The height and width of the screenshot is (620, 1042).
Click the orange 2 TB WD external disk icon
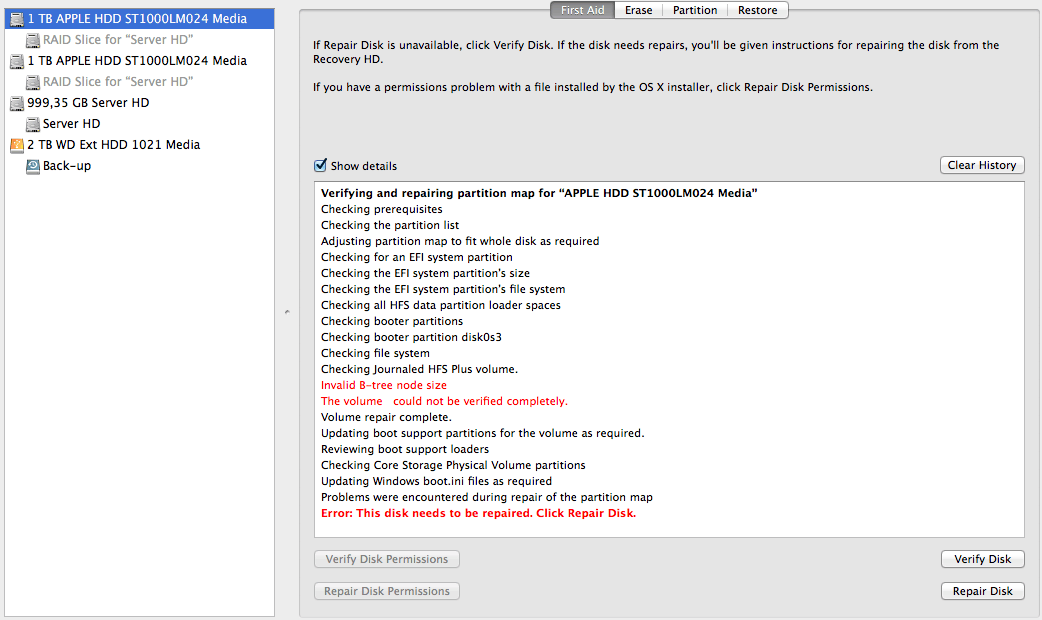click(17, 145)
